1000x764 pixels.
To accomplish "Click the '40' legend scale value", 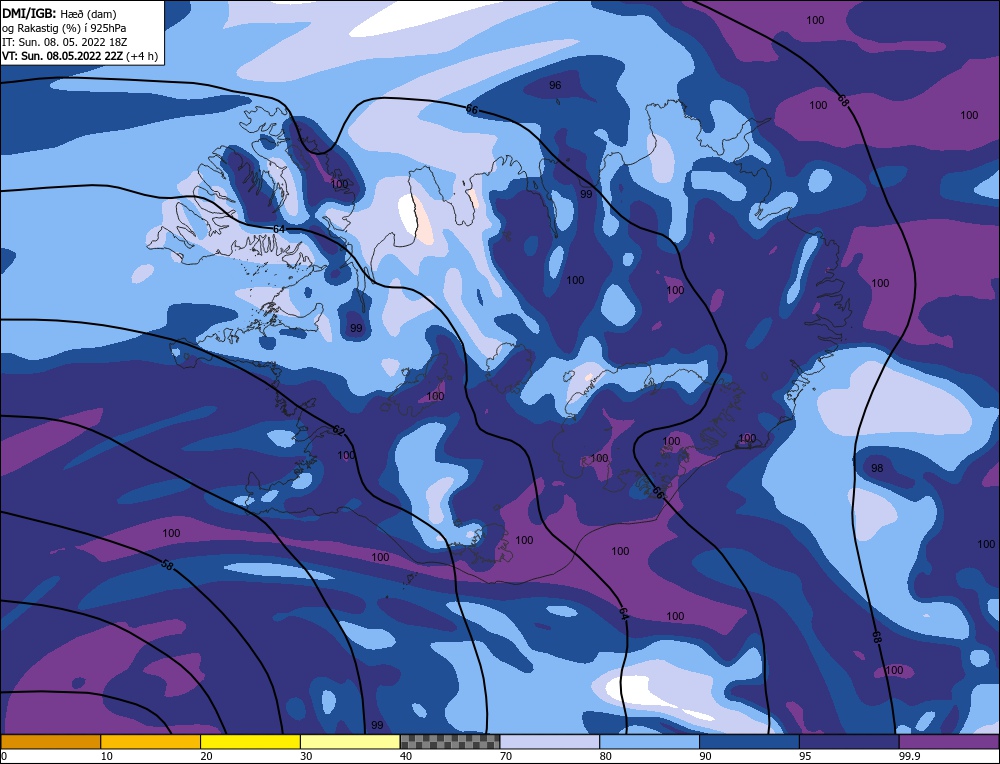I will (x=406, y=756).
